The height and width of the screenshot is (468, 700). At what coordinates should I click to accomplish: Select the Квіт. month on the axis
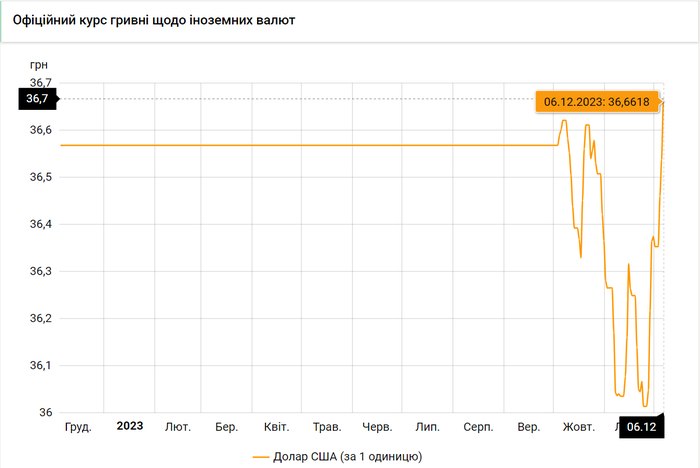click(277, 427)
